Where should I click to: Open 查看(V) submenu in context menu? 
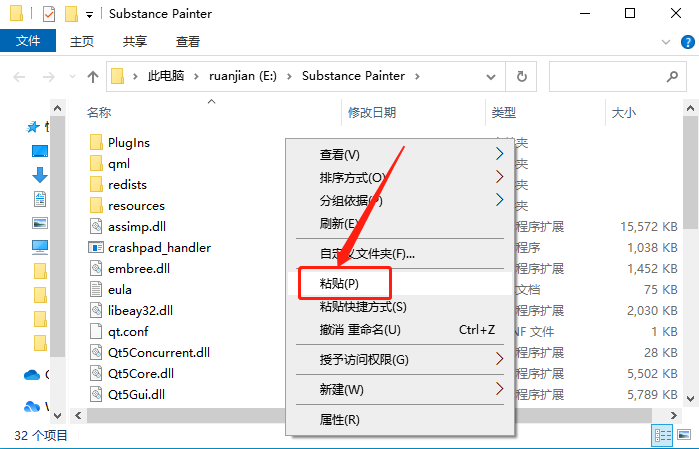pyautogui.click(x=400, y=154)
